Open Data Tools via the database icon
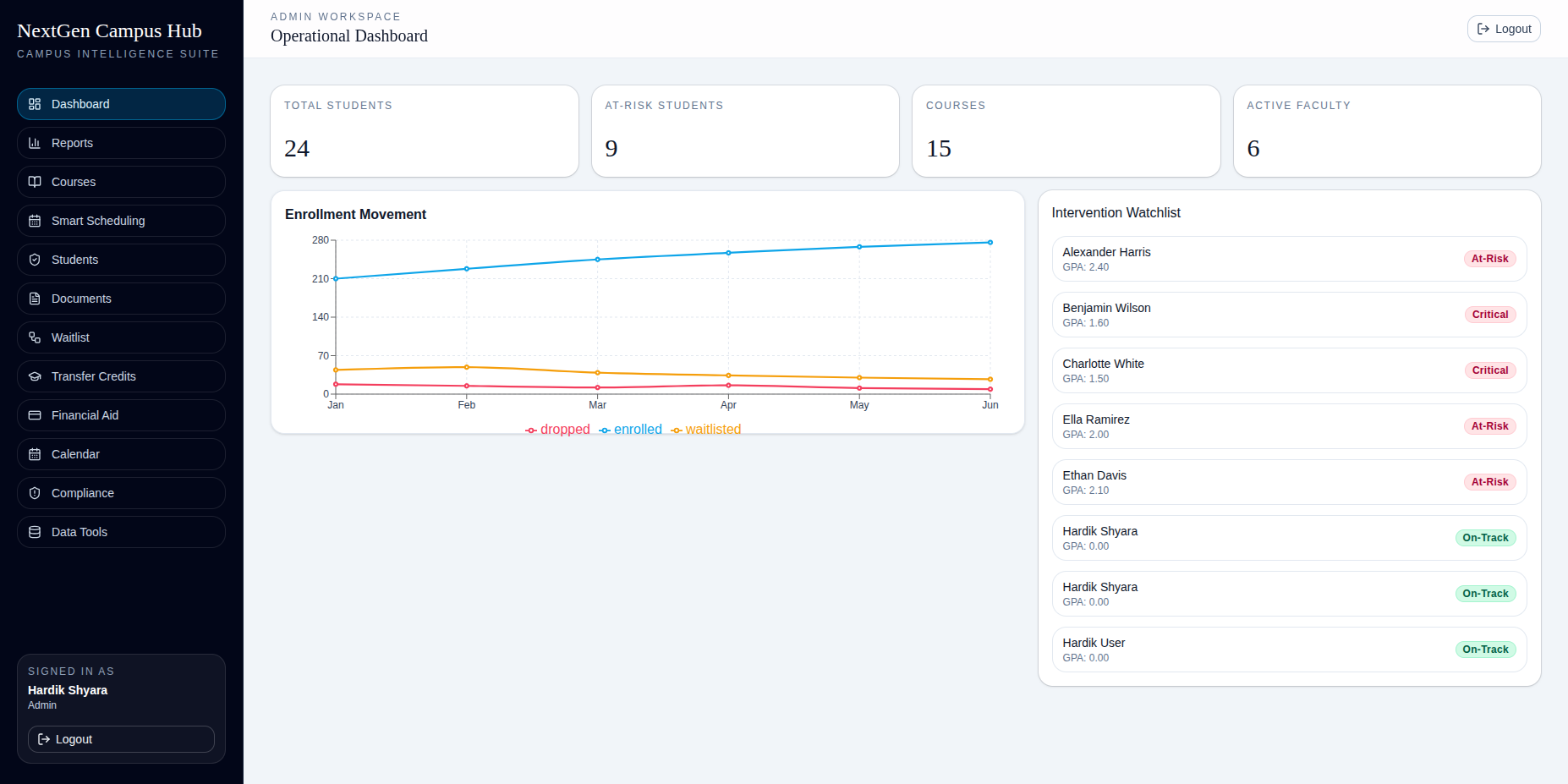This screenshot has width=1568, height=784. (x=35, y=532)
